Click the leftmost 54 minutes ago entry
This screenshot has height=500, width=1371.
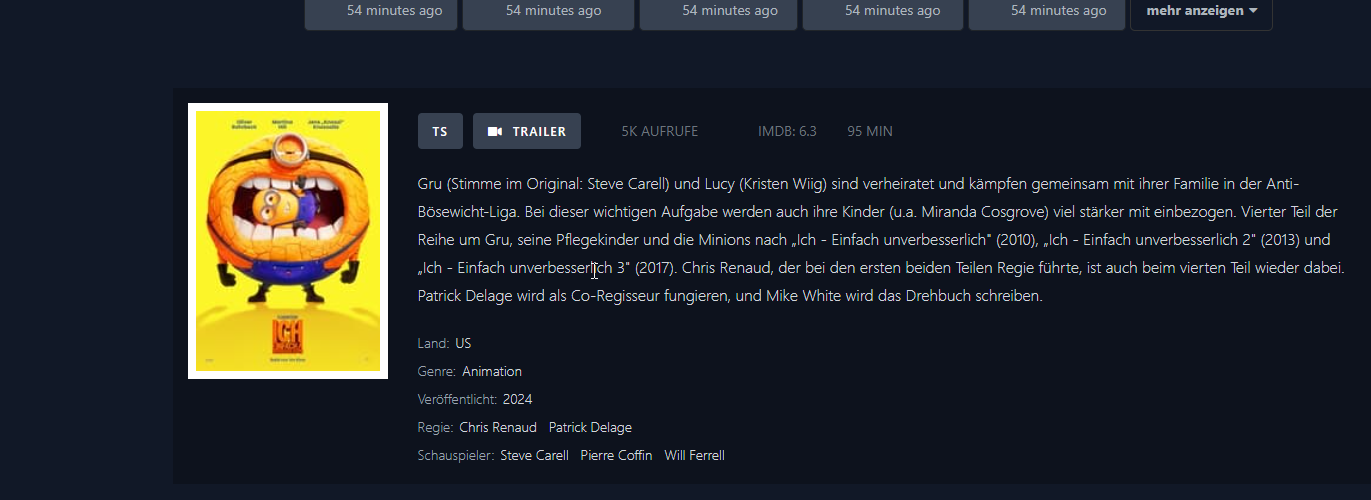pyautogui.click(x=381, y=11)
